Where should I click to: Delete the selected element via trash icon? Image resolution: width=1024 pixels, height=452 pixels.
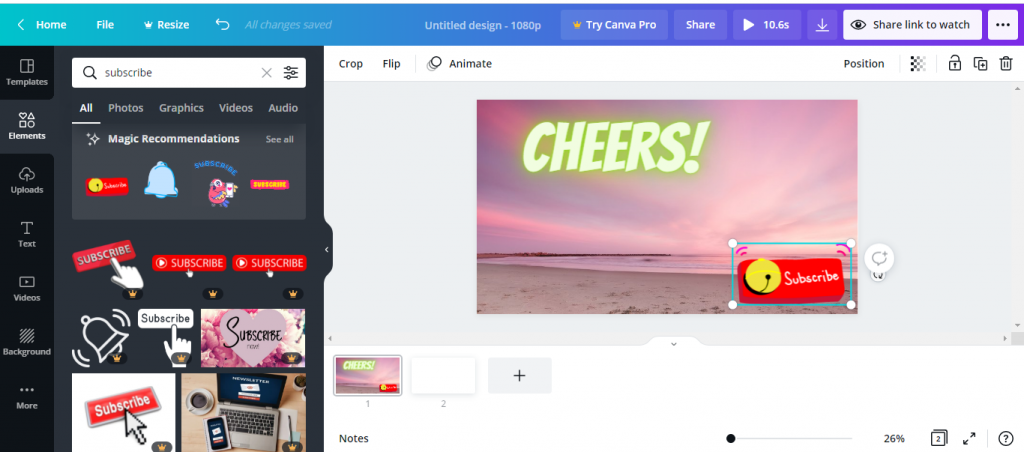1006,64
